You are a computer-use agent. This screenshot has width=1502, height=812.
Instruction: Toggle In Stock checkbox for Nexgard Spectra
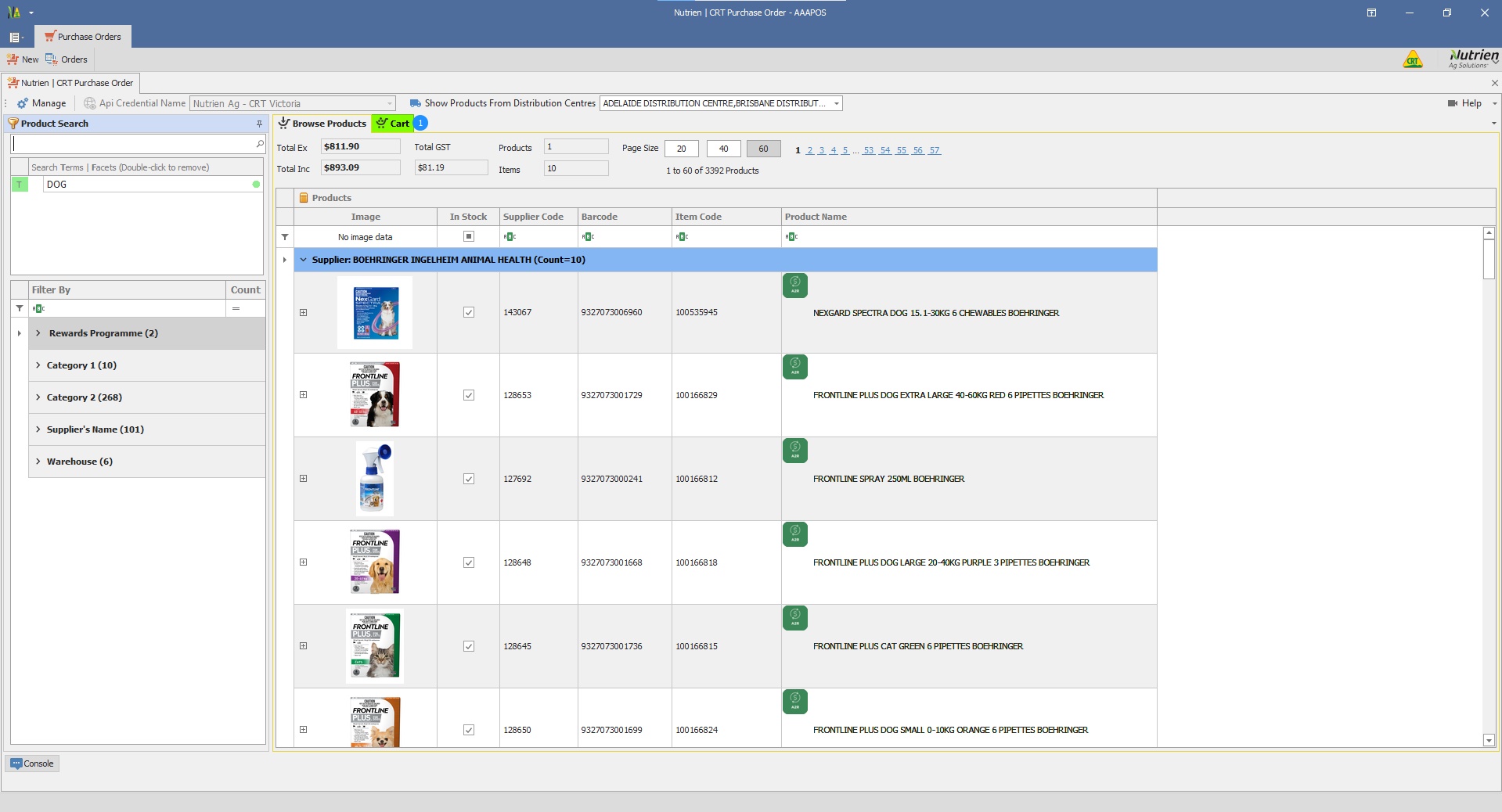pyautogui.click(x=469, y=312)
